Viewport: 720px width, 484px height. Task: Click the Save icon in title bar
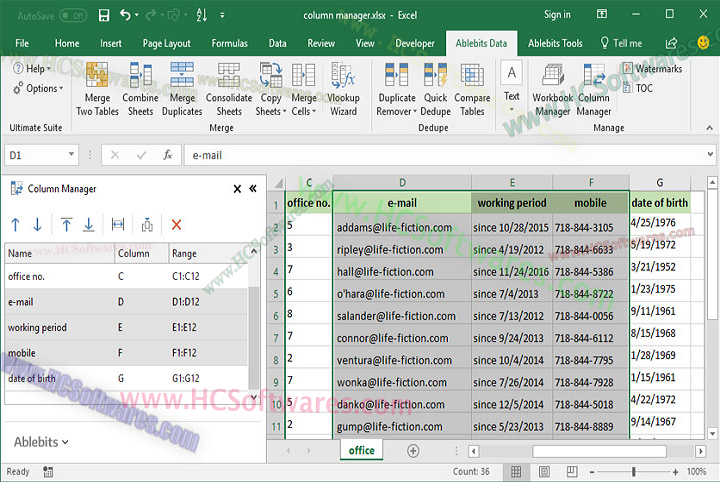point(104,16)
